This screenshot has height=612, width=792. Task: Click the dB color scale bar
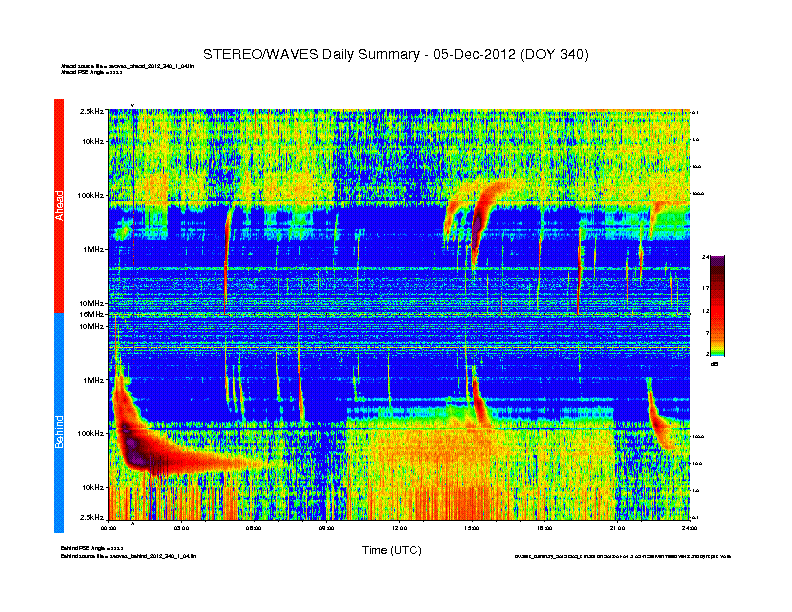(x=717, y=306)
